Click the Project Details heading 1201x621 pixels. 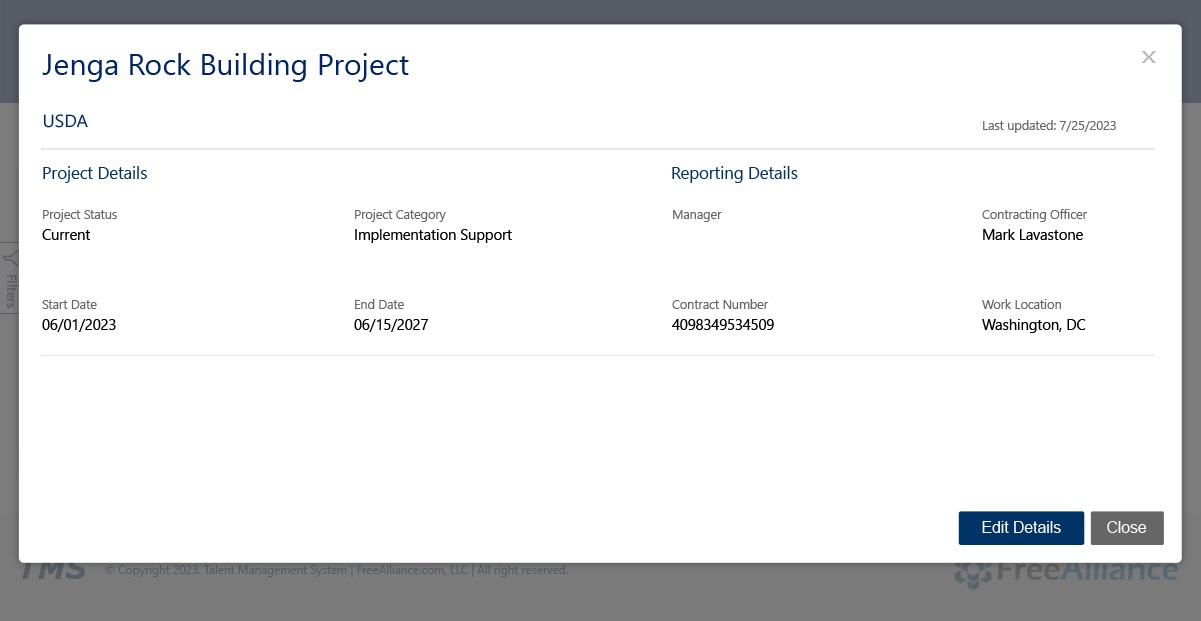tap(94, 173)
